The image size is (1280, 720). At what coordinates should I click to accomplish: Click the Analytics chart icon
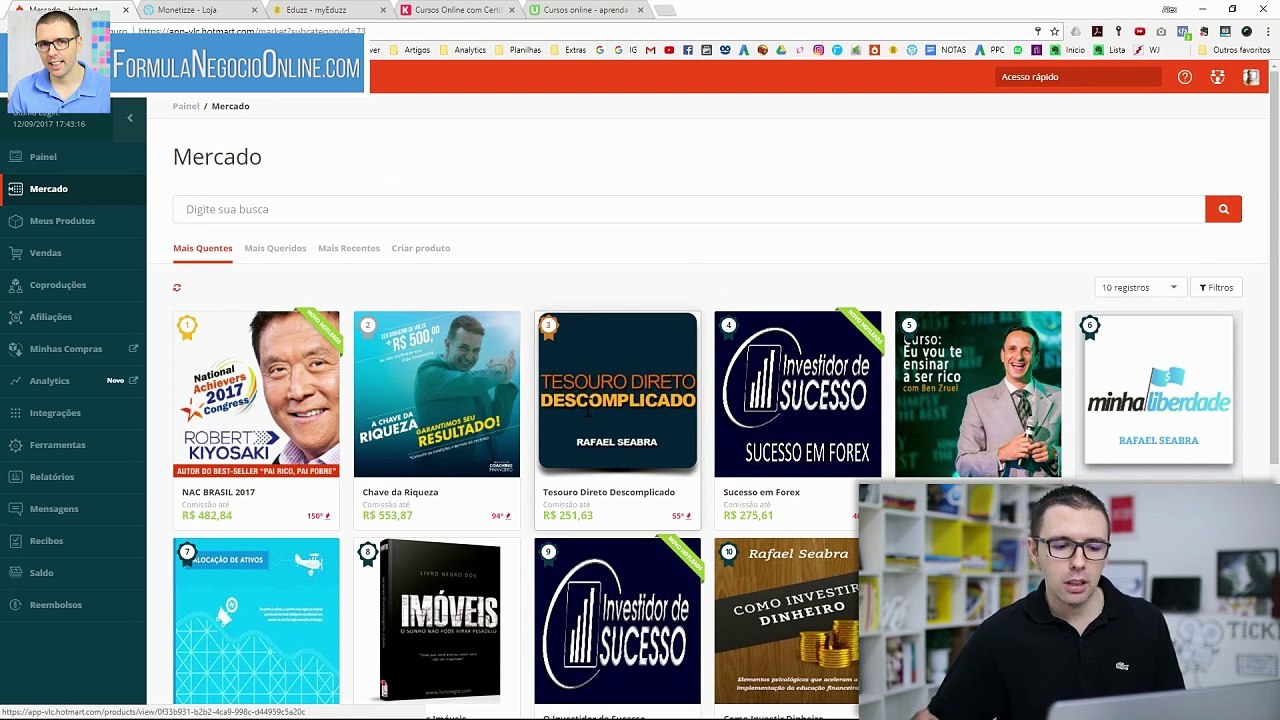(15, 381)
